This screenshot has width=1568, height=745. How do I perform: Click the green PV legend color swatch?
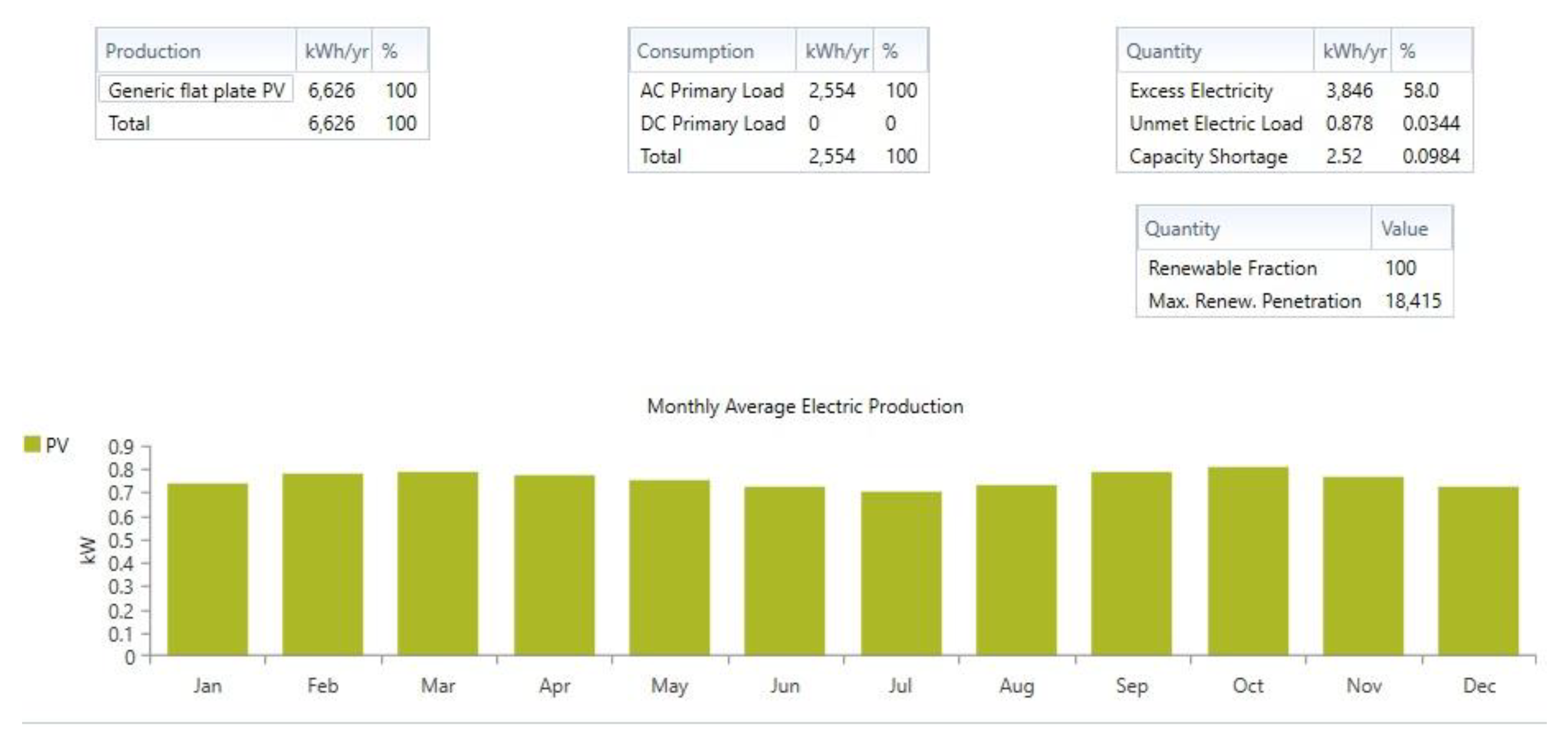(32, 444)
